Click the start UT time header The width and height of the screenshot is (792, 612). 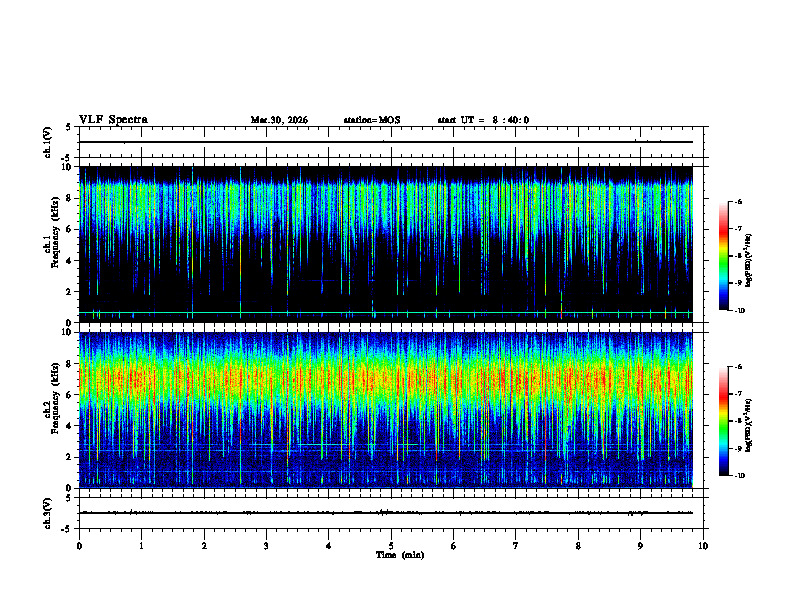[483, 120]
